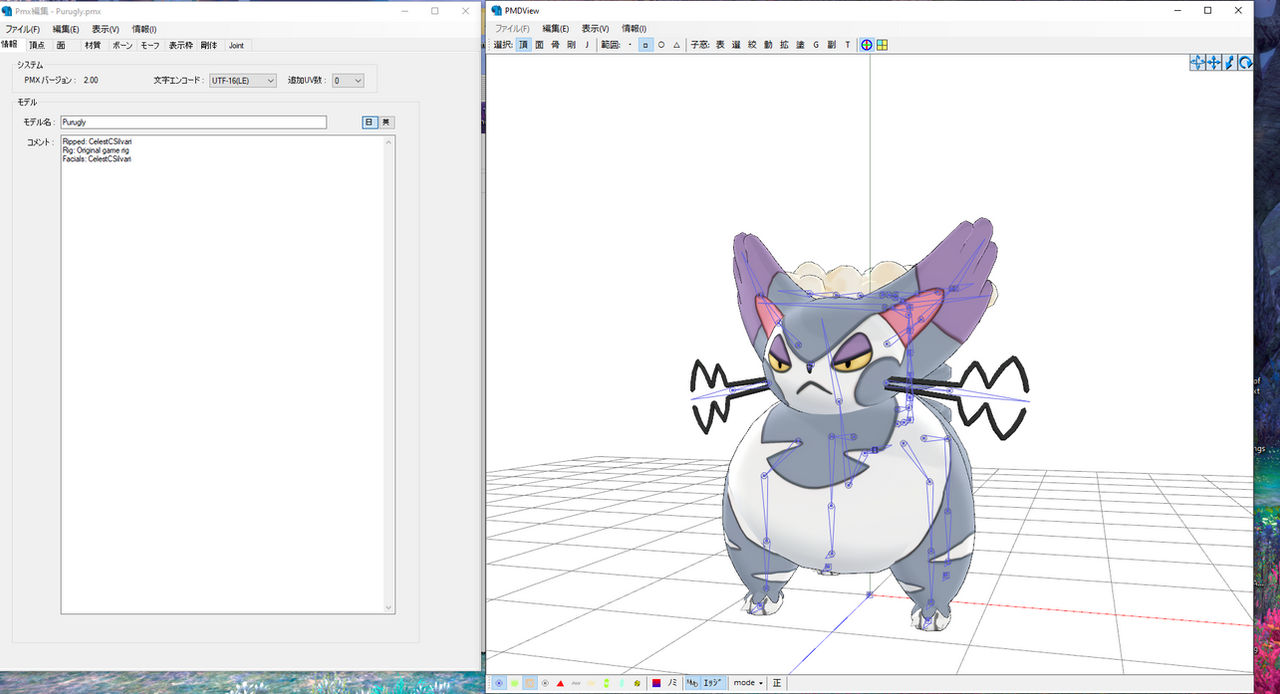Switch to the 頂点 tab
Image resolution: width=1280 pixels, height=694 pixels.
click(x=37, y=45)
